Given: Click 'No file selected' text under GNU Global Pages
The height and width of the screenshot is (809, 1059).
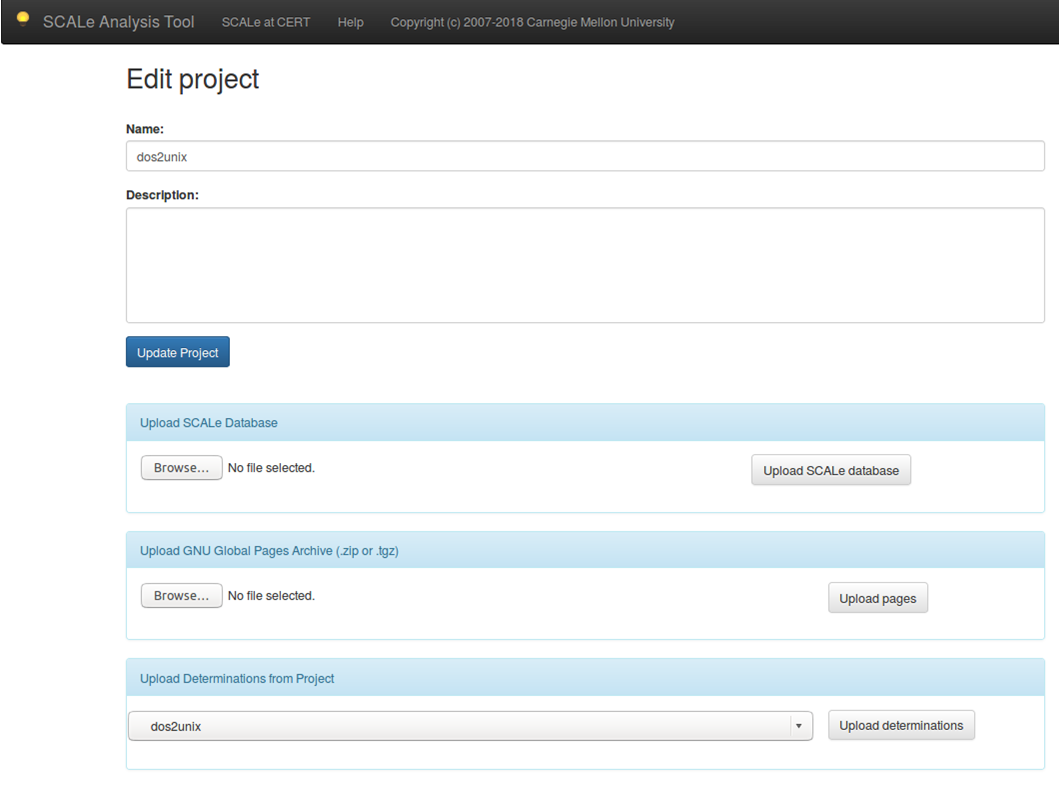Looking at the screenshot, I should [x=271, y=596].
